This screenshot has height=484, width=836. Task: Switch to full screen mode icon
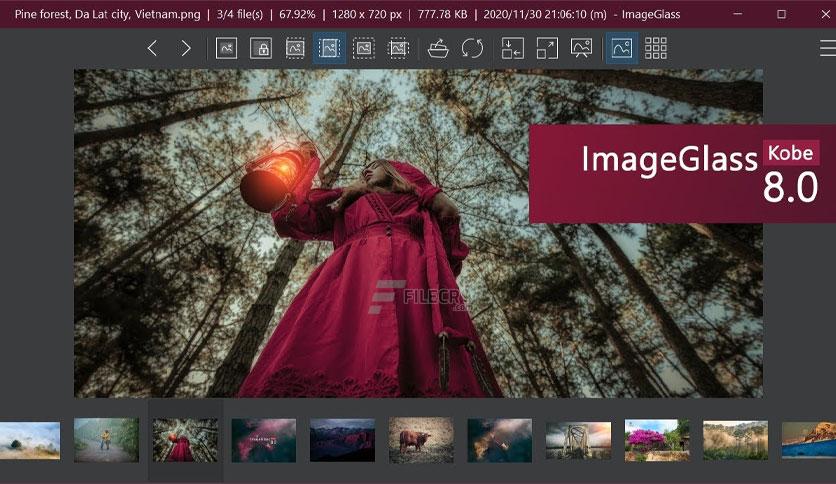click(547, 49)
